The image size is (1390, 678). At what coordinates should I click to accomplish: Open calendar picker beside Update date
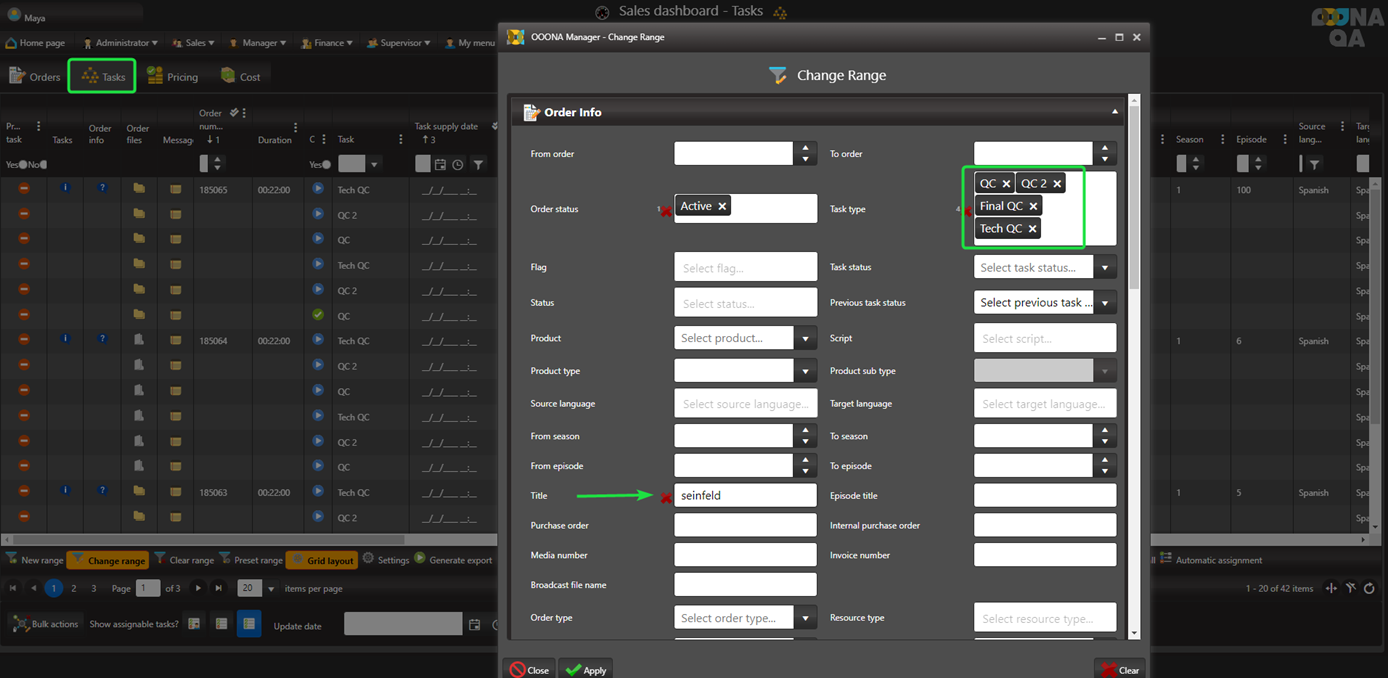tap(474, 625)
